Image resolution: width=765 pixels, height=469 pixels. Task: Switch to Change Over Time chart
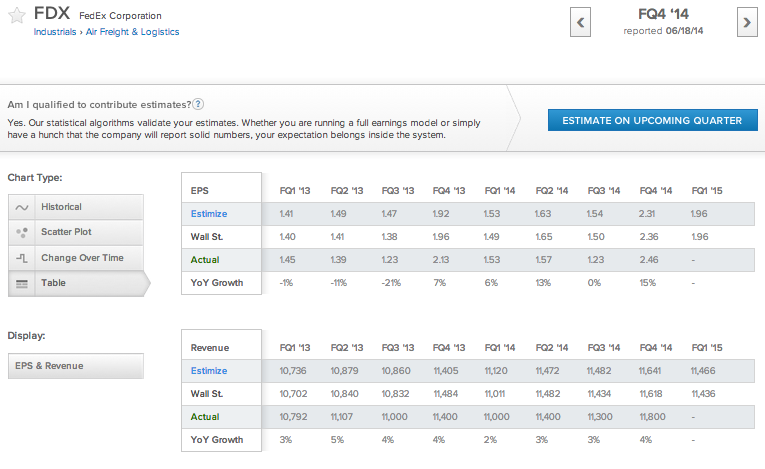tap(76, 258)
